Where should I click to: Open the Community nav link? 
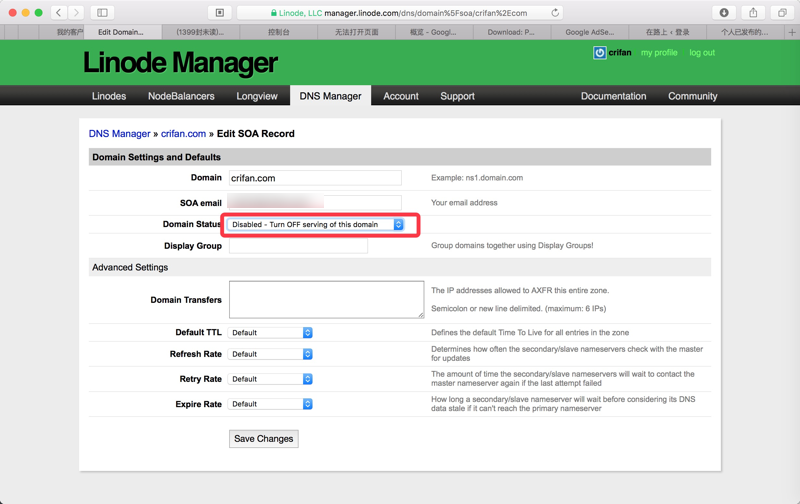(692, 96)
